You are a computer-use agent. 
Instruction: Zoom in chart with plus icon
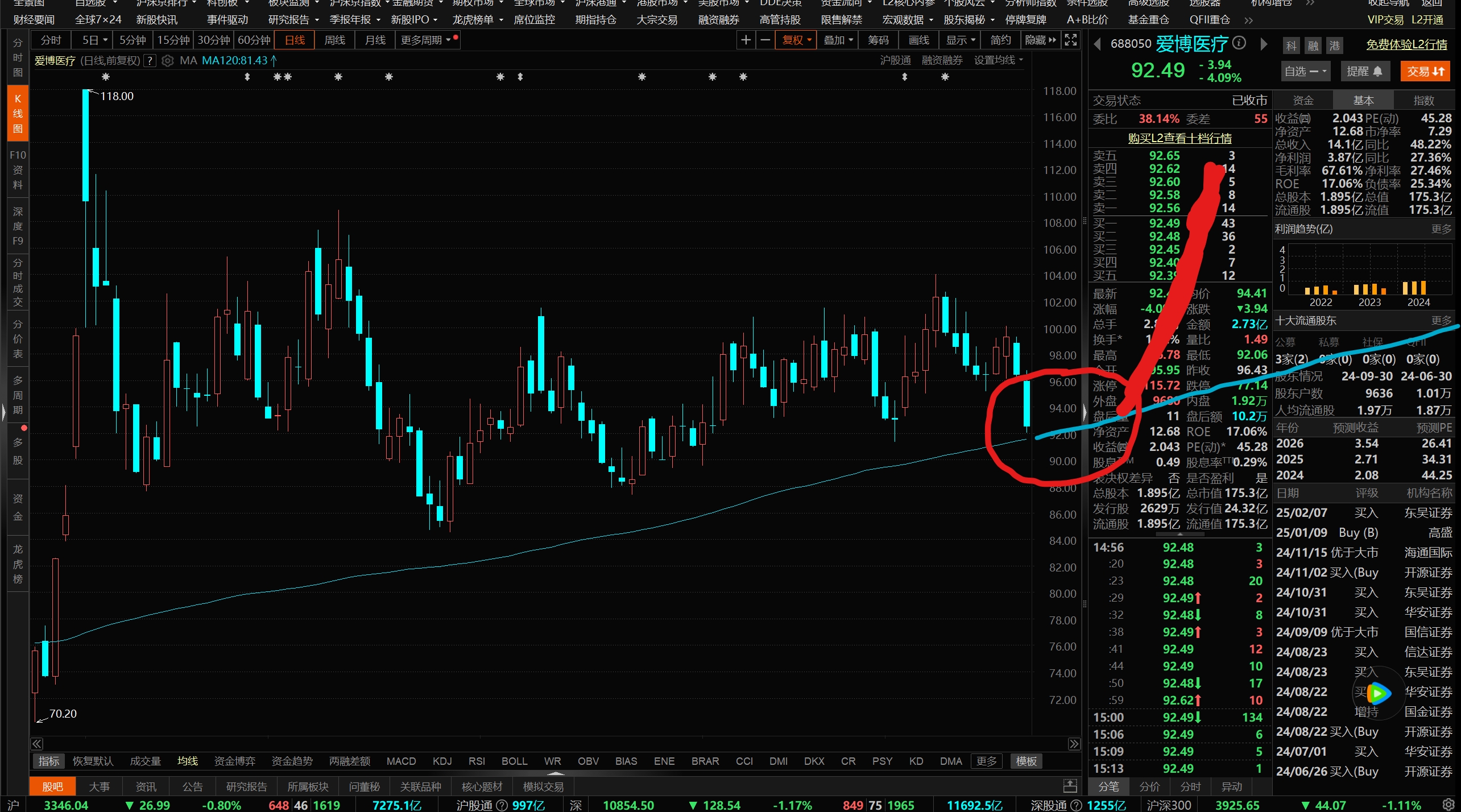pyautogui.click(x=746, y=40)
